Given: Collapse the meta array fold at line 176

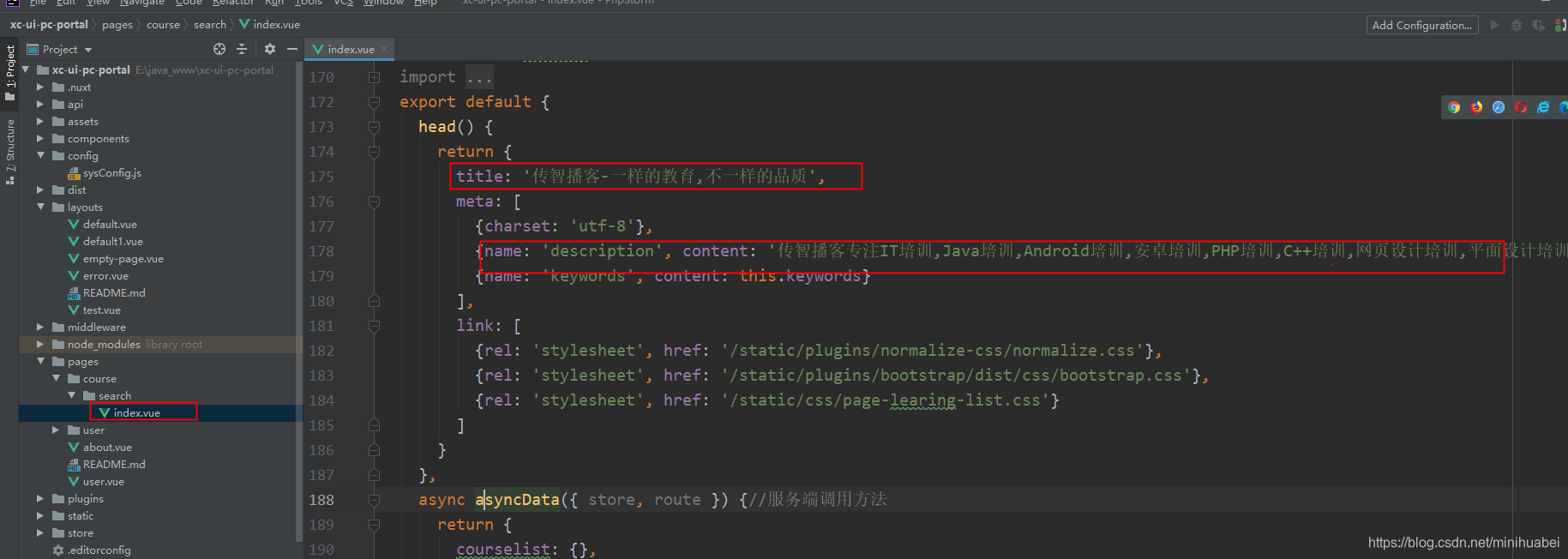Looking at the screenshot, I should (x=374, y=201).
